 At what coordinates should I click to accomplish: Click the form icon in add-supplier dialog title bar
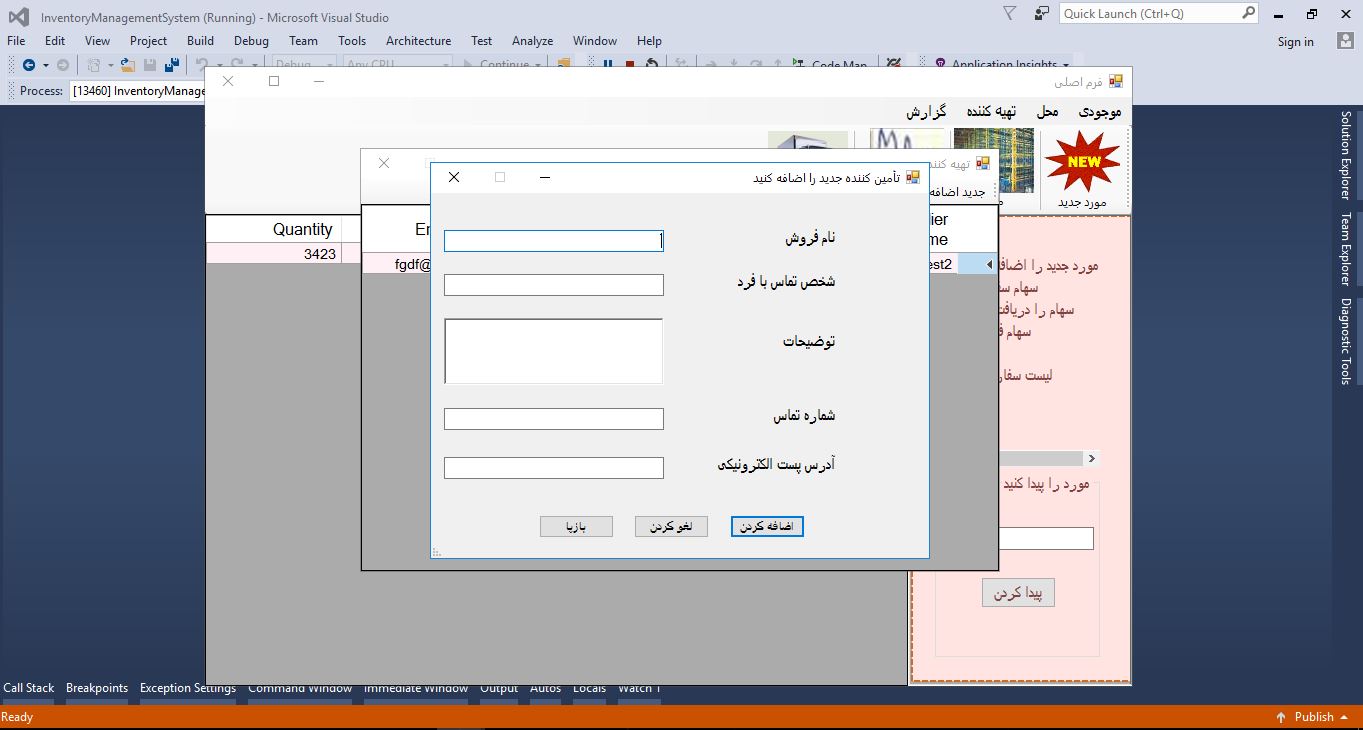coord(912,177)
